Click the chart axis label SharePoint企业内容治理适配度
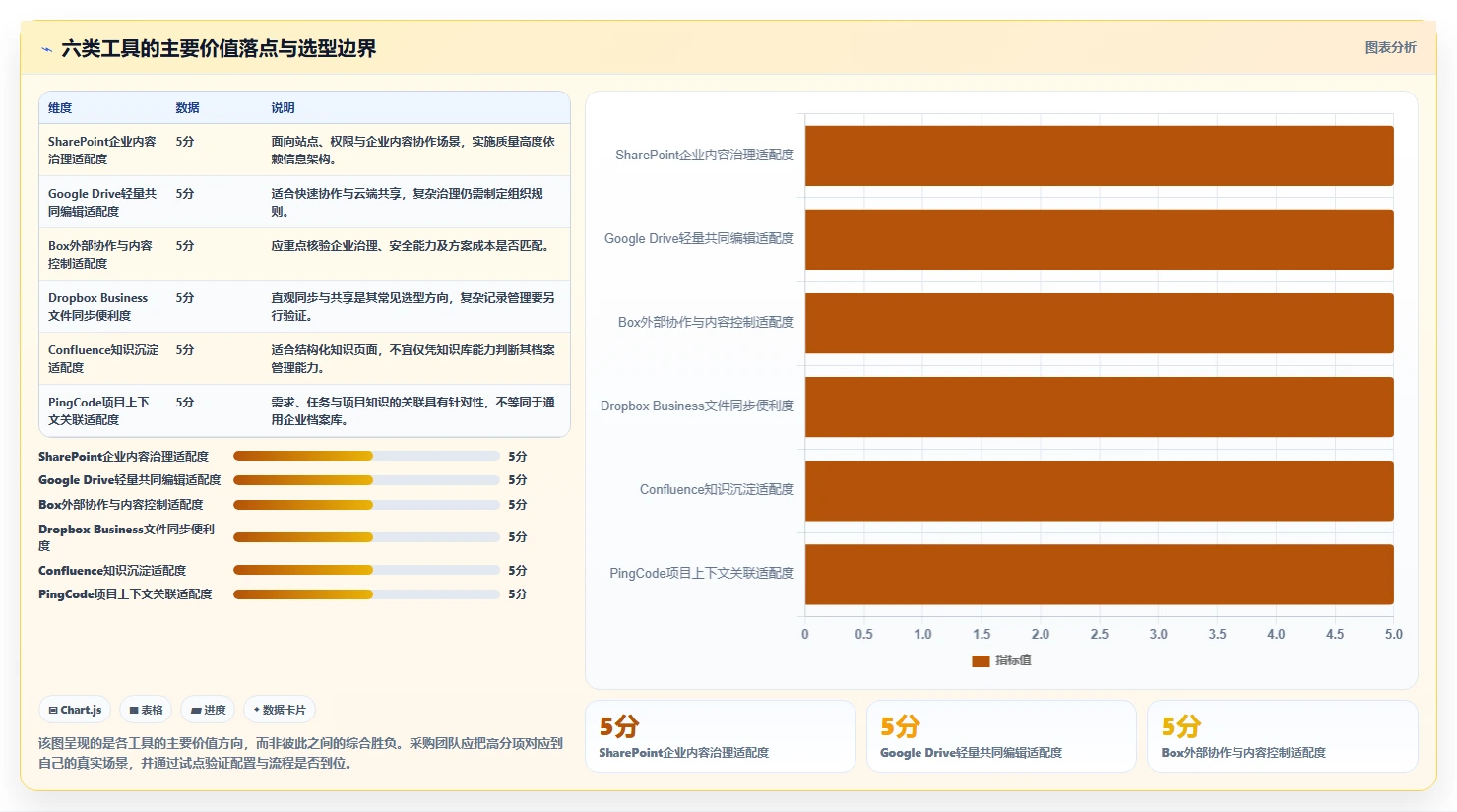Viewport: 1457px width, 812px height. pos(705,155)
